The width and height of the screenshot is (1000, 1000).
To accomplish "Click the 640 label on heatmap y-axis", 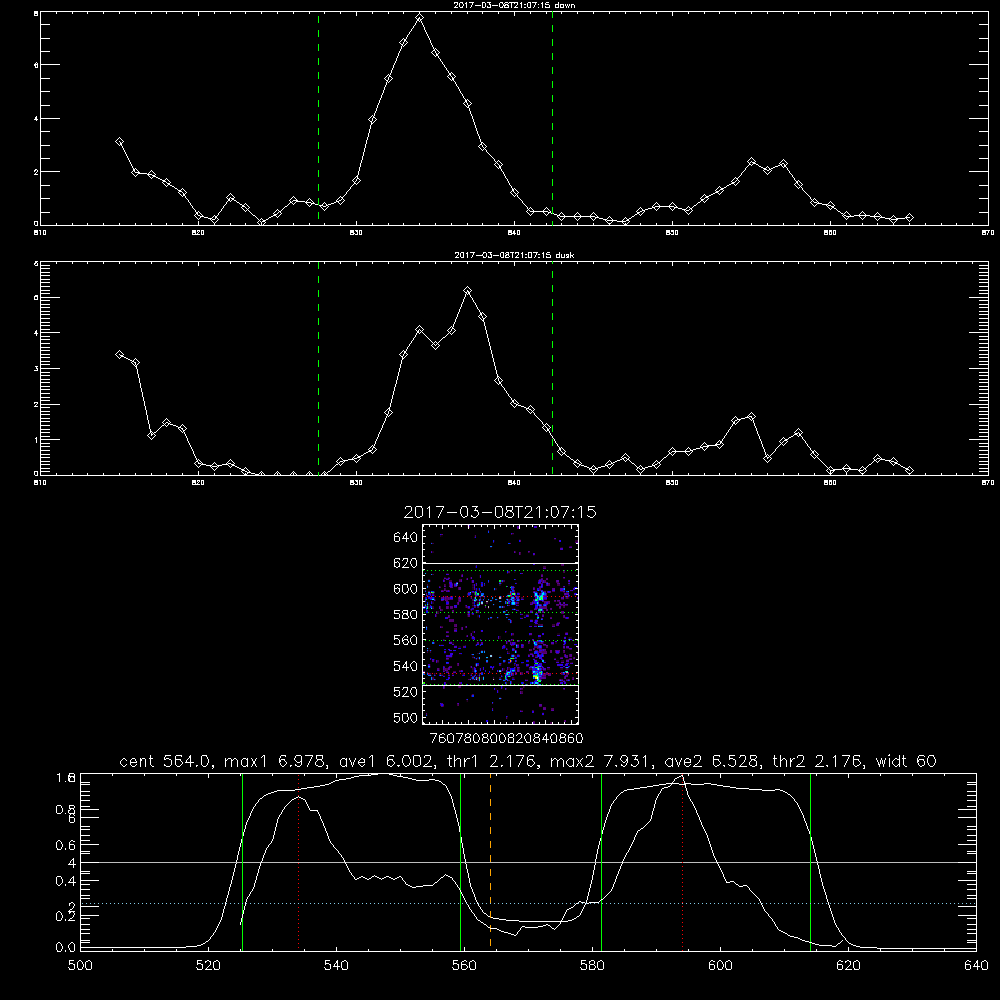I will click(406, 538).
